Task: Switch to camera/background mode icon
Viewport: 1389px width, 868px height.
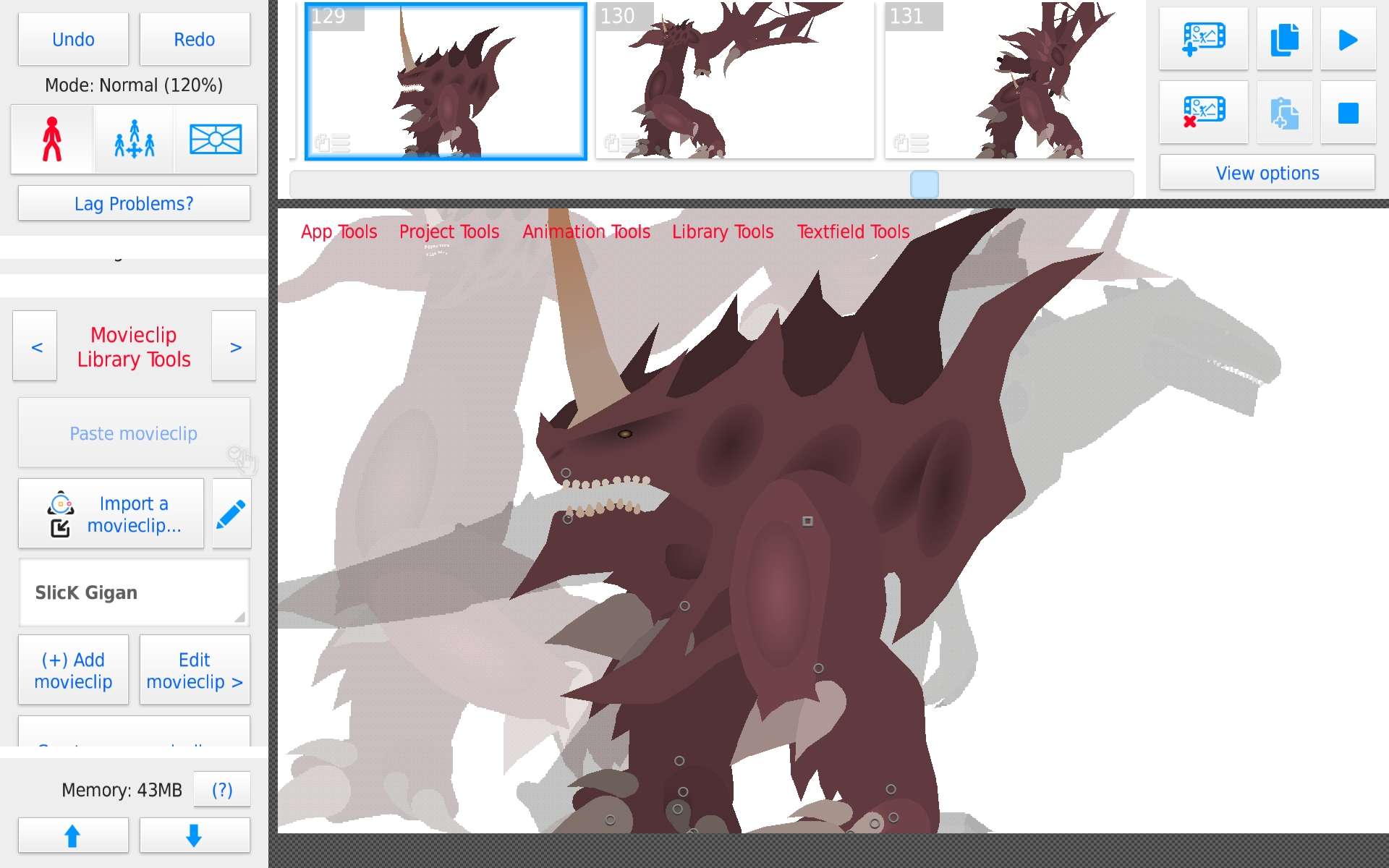Action: click(215, 139)
